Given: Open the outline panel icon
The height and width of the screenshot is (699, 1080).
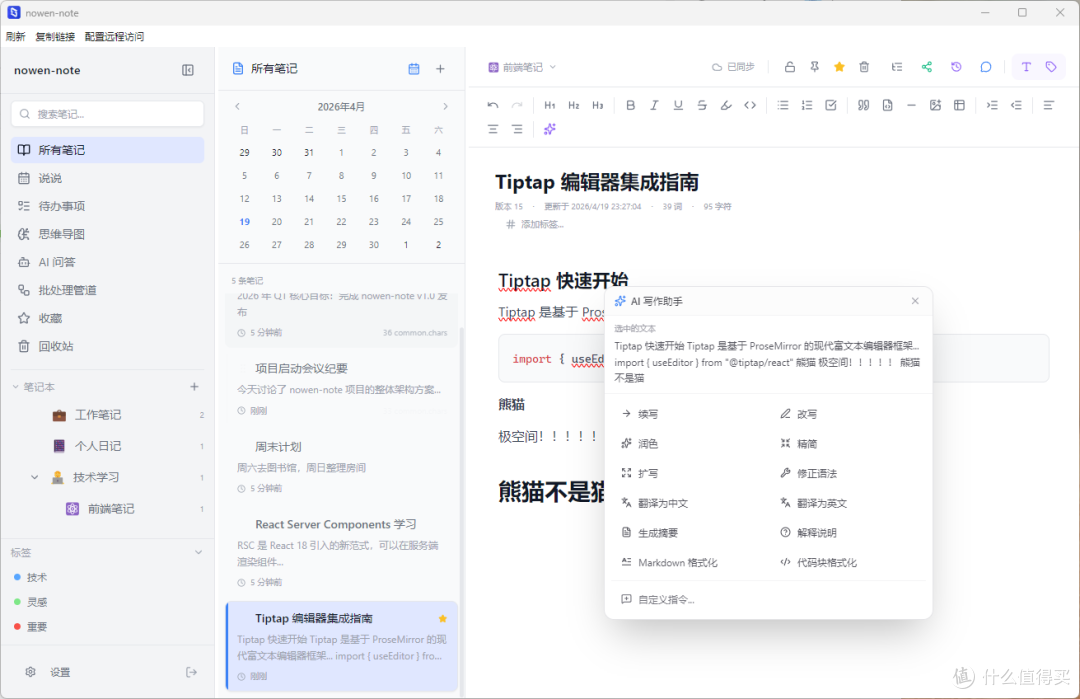Looking at the screenshot, I should pyautogui.click(x=896, y=67).
